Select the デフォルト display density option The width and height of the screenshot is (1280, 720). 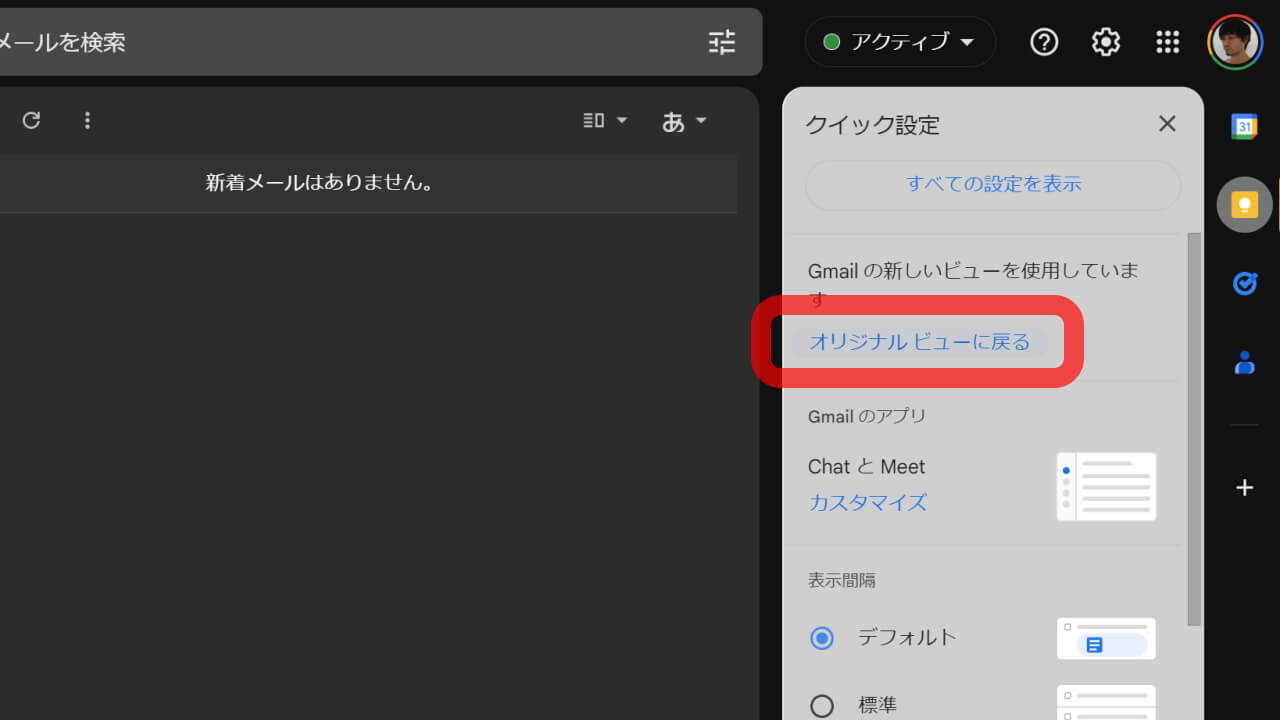click(821, 638)
